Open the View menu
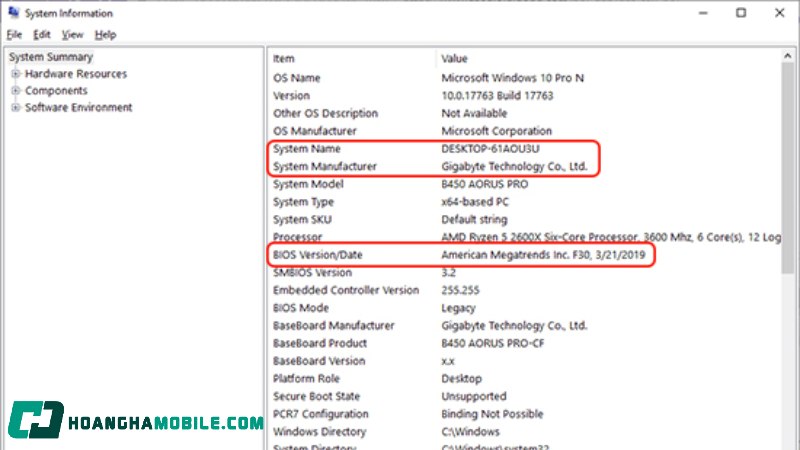The height and width of the screenshot is (450, 800). coord(72,35)
